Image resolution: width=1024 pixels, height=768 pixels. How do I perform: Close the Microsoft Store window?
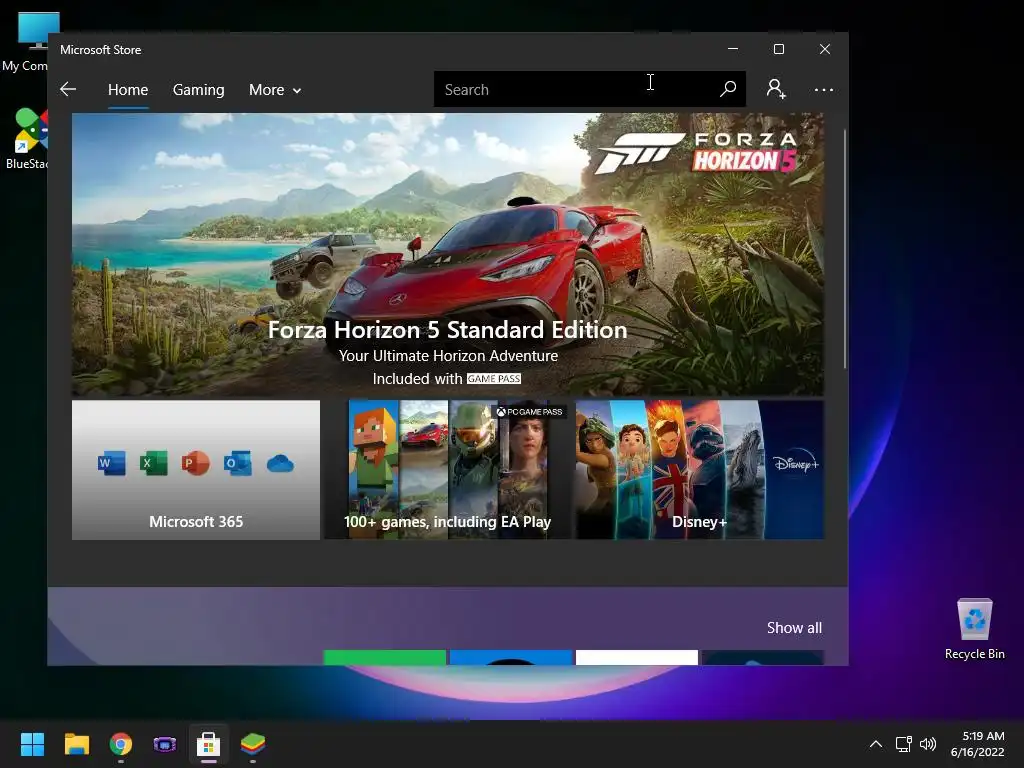[x=825, y=49]
